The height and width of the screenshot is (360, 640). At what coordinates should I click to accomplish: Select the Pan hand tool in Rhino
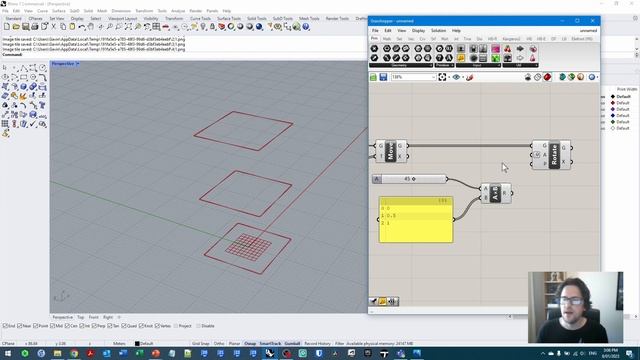click(91, 27)
